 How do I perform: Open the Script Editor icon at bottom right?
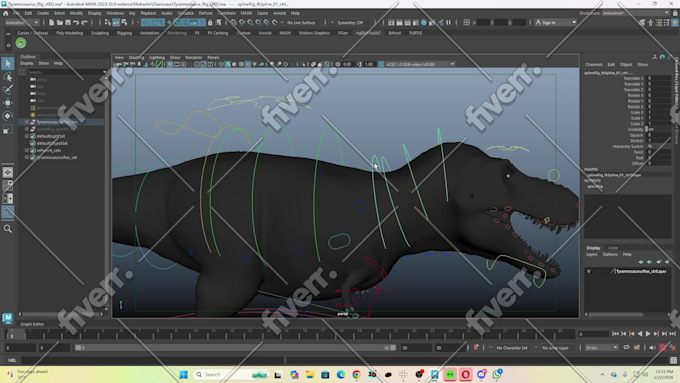pyautogui.click(x=673, y=360)
